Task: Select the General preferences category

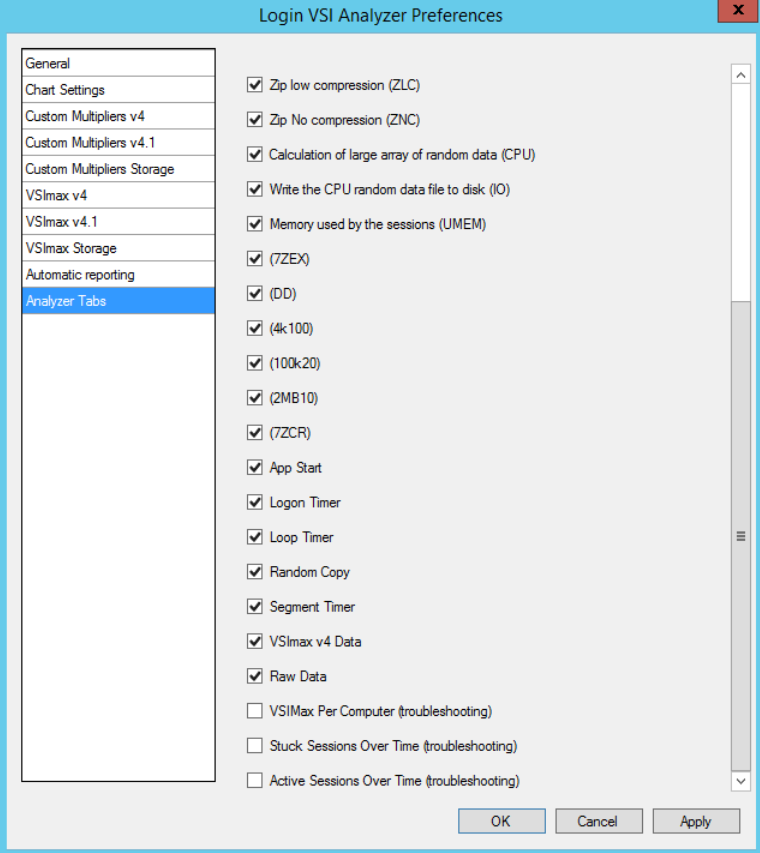Action: (118, 63)
